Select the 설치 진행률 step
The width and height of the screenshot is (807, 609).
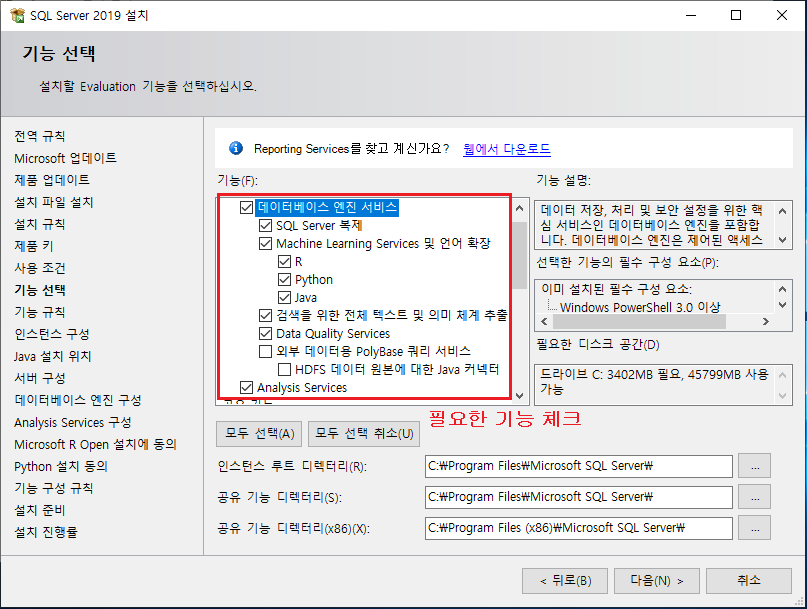tap(46, 532)
